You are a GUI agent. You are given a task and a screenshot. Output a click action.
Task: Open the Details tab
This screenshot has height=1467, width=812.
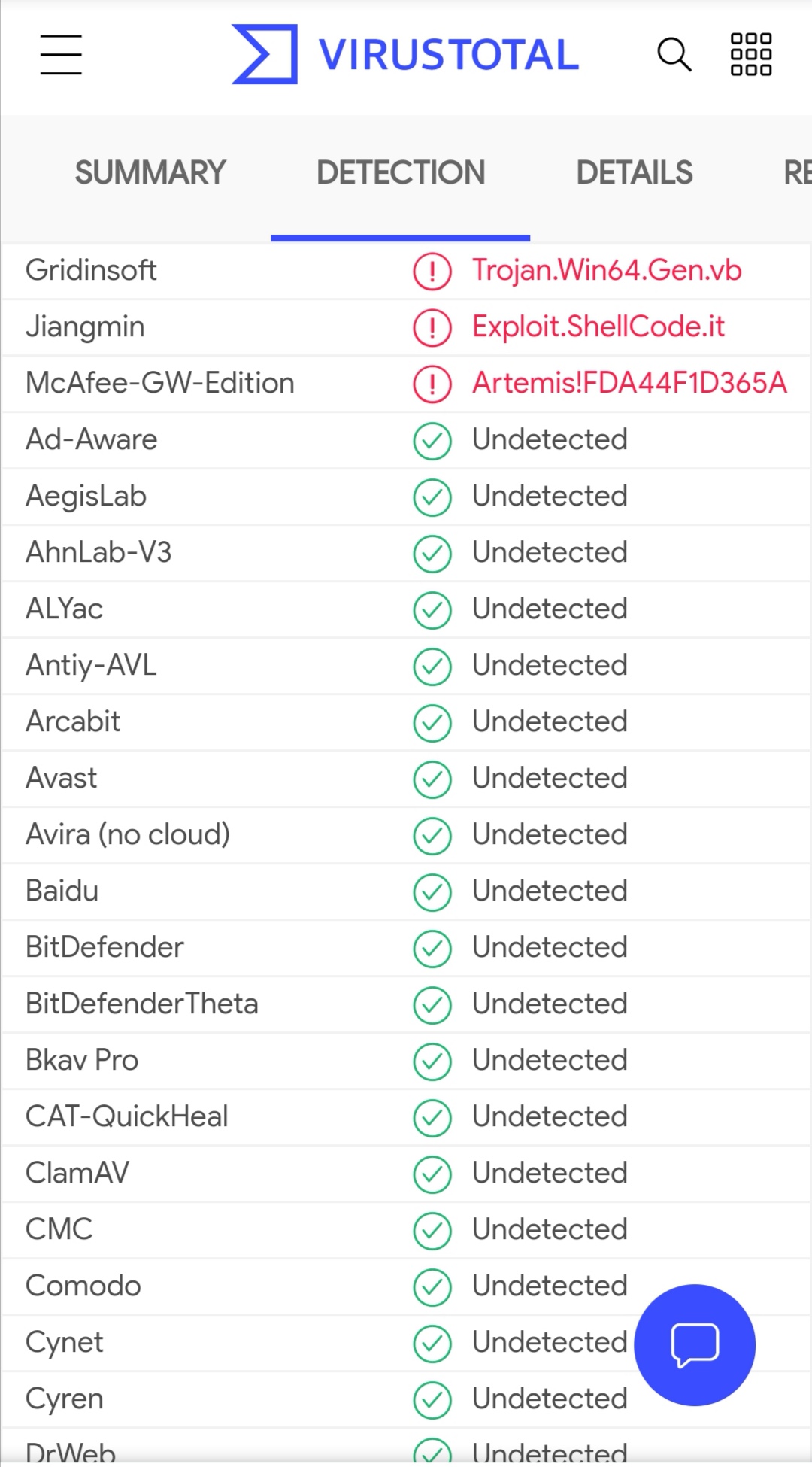coord(634,172)
